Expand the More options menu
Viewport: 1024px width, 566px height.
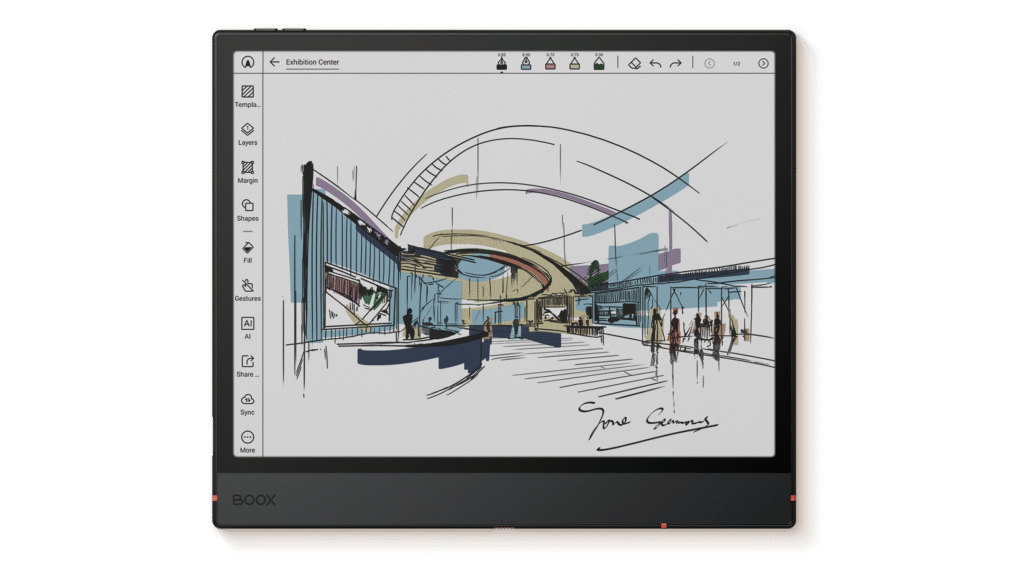point(247,438)
